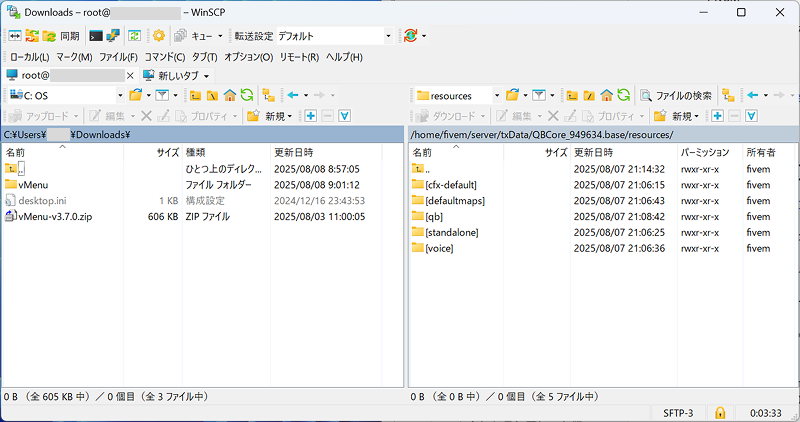Viewport: 800px width, 422px height.
Task: Click ファイルの検索 find files button
Action: click(x=676, y=95)
